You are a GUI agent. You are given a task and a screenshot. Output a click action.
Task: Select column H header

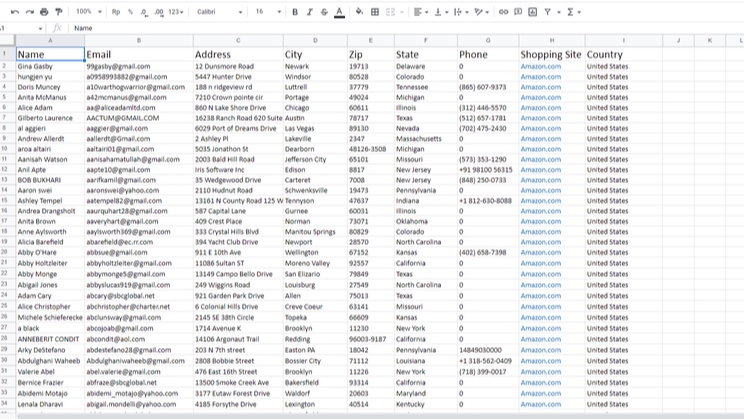[552, 40]
